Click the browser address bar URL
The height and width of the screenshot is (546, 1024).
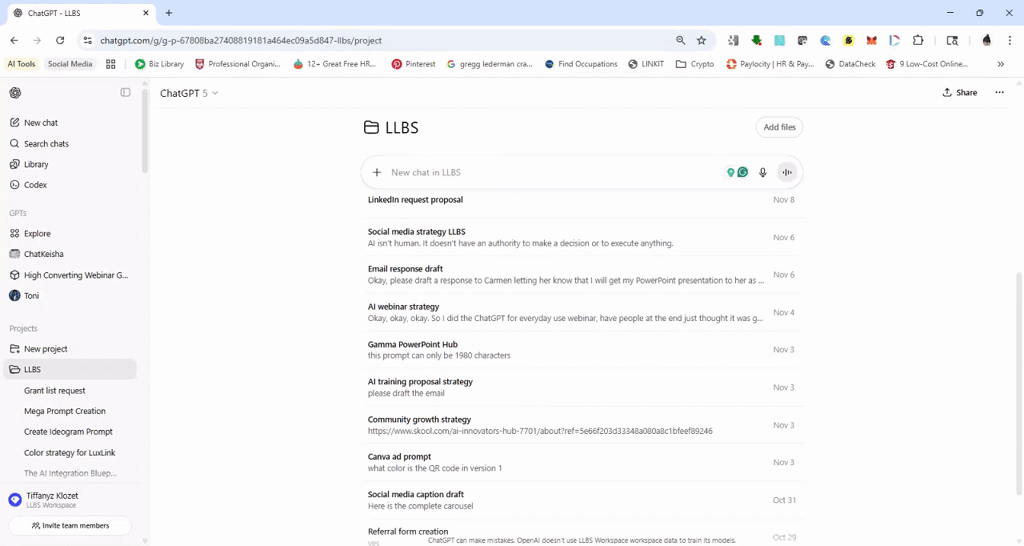241,40
